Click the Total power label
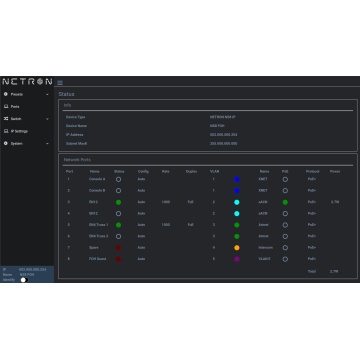This screenshot has width=360, height=360. [x=311, y=271]
